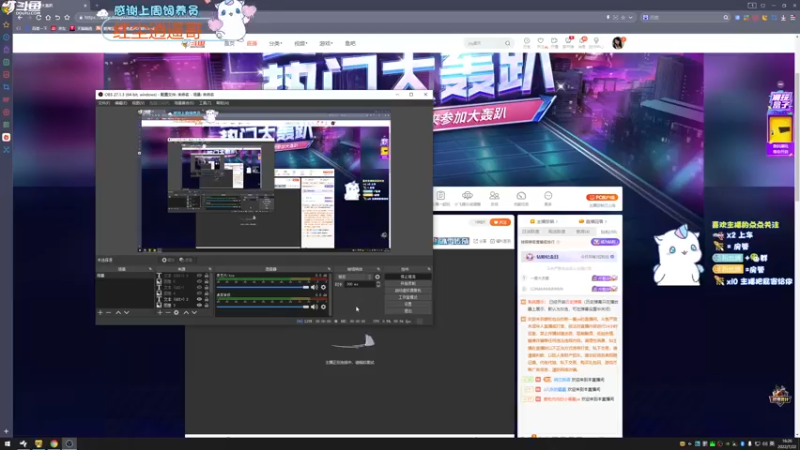Move scene up in OBS Scenes panel

118,312
